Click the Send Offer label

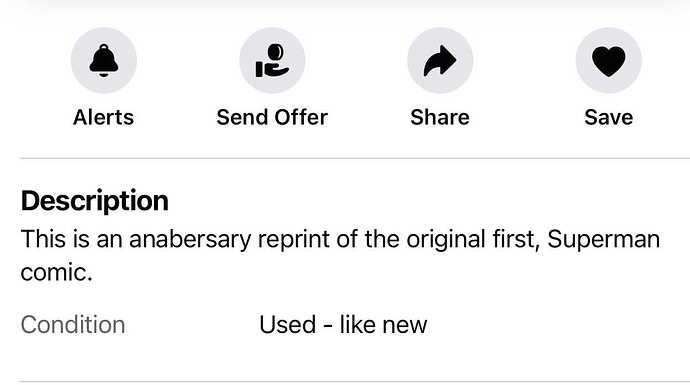[x=272, y=117]
